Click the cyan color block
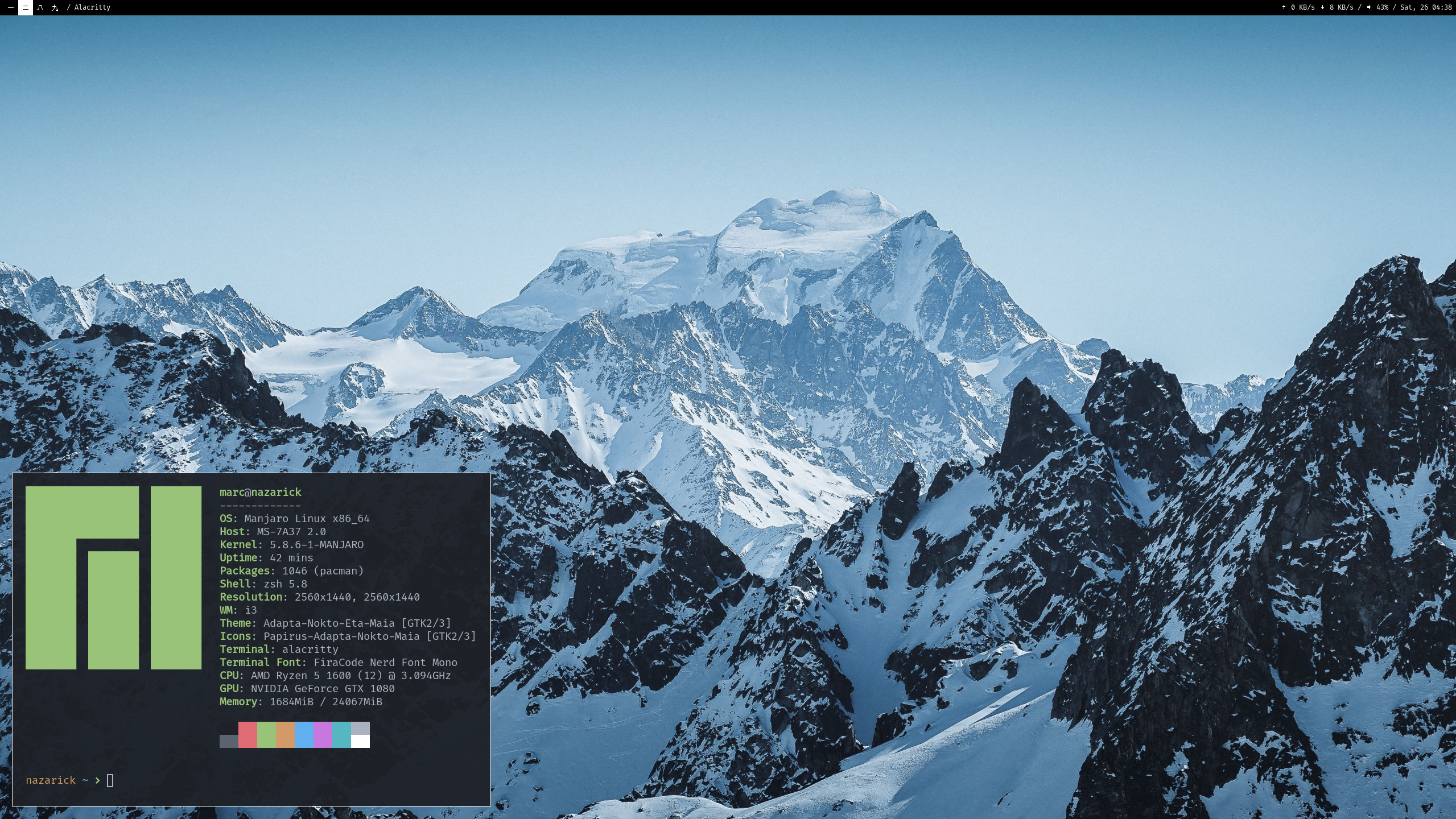 pyautogui.click(x=341, y=734)
